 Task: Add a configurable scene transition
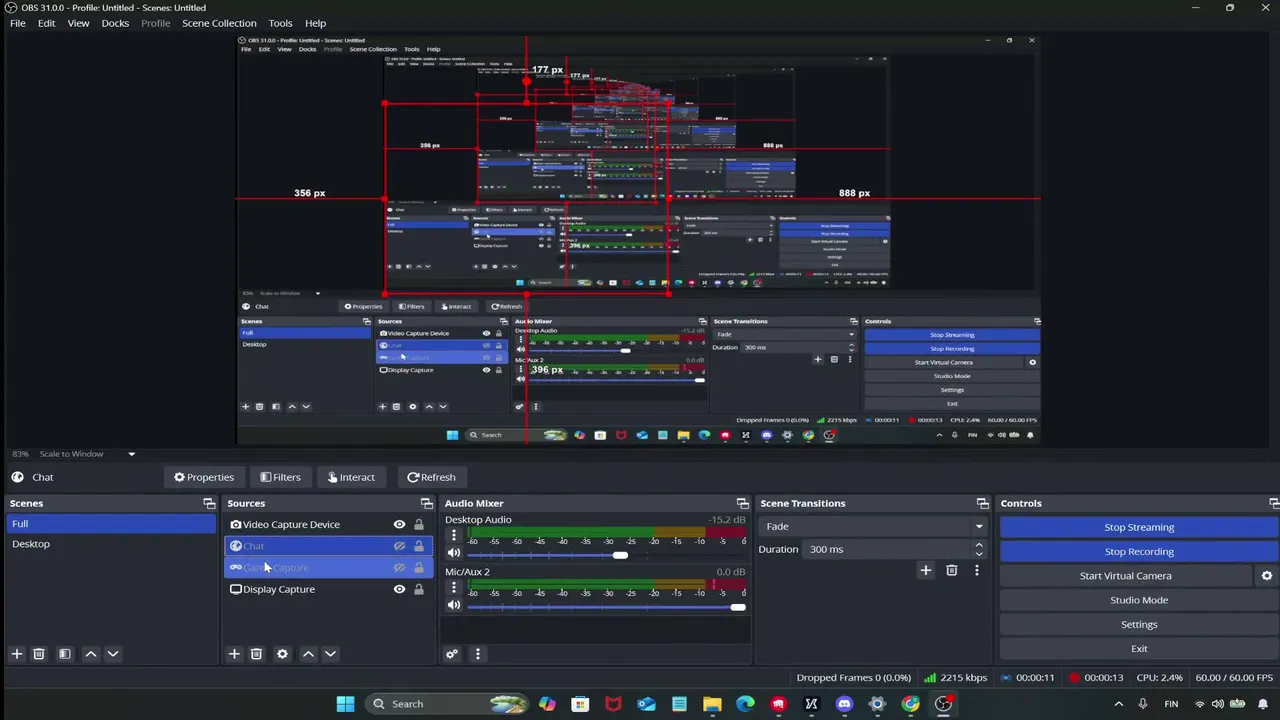click(x=926, y=570)
